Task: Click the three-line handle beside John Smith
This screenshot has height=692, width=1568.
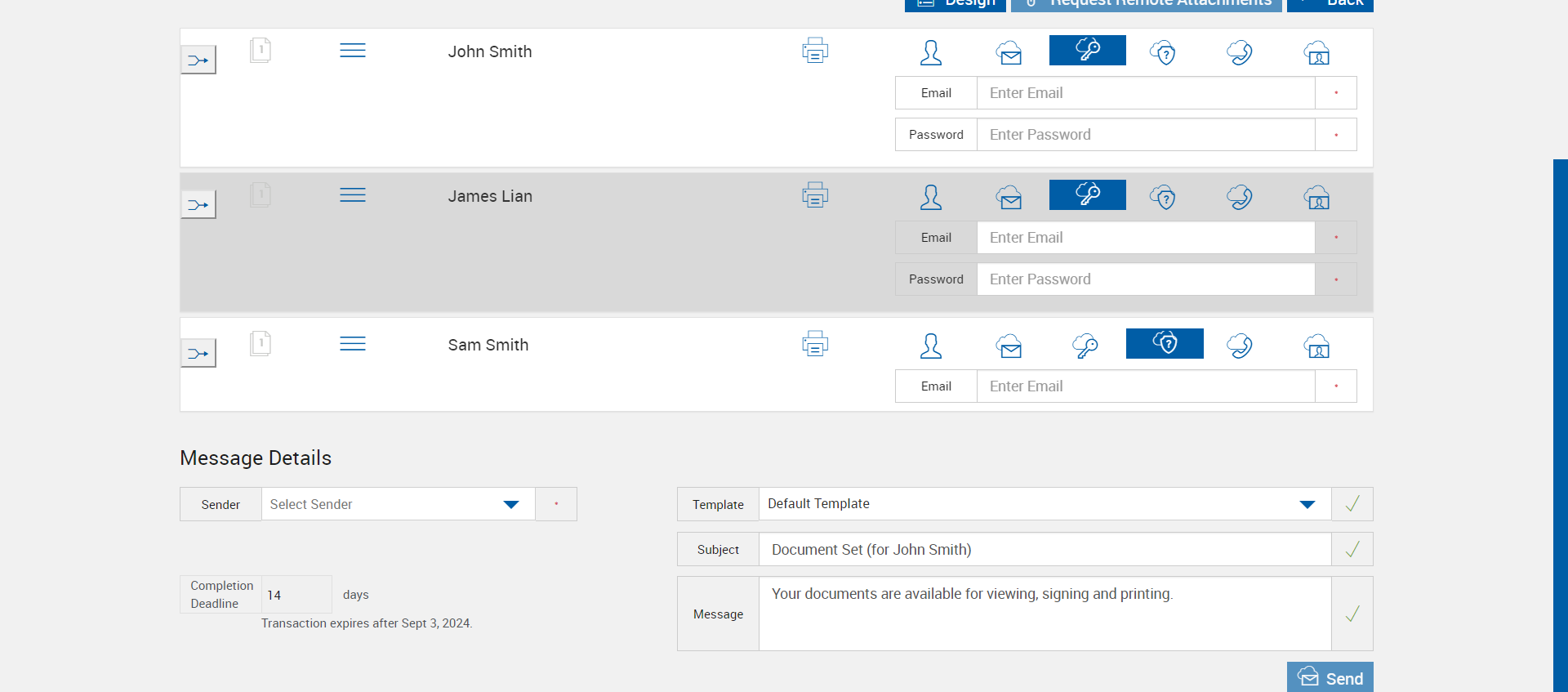Action: pyautogui.click(x=353, y=51)
